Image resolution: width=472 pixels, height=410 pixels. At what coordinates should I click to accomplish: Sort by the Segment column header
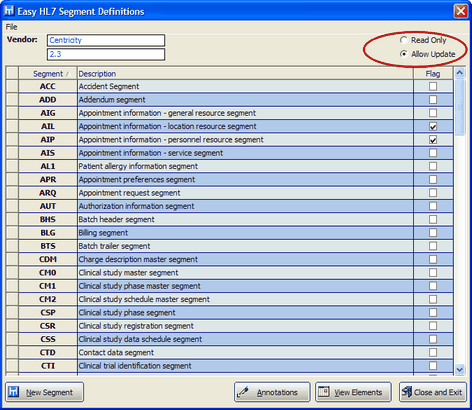coord(48,74)
